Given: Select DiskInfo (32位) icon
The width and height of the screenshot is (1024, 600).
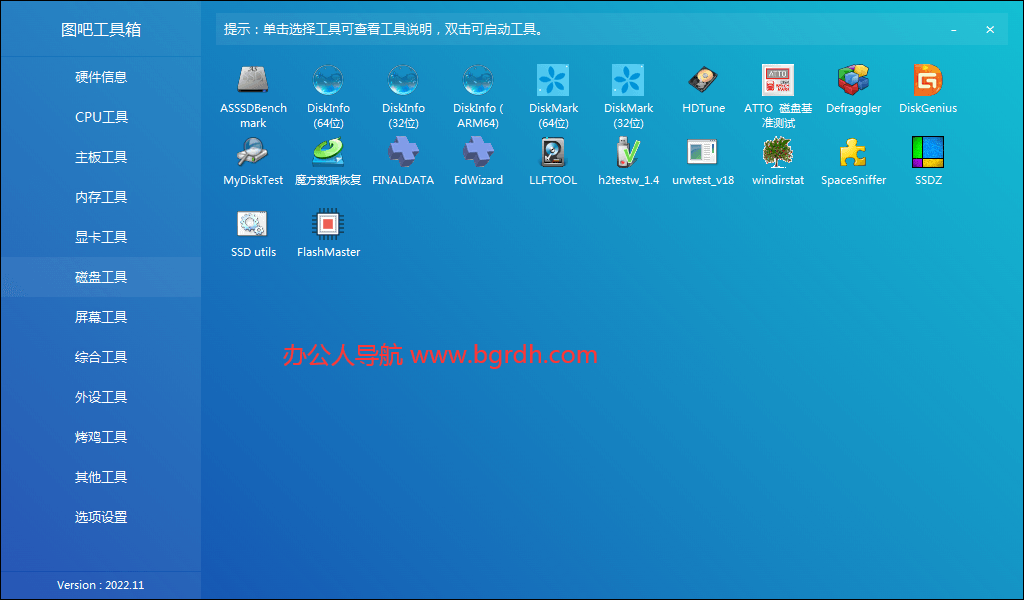Looking at the screenshot, I should pos(403,80).
